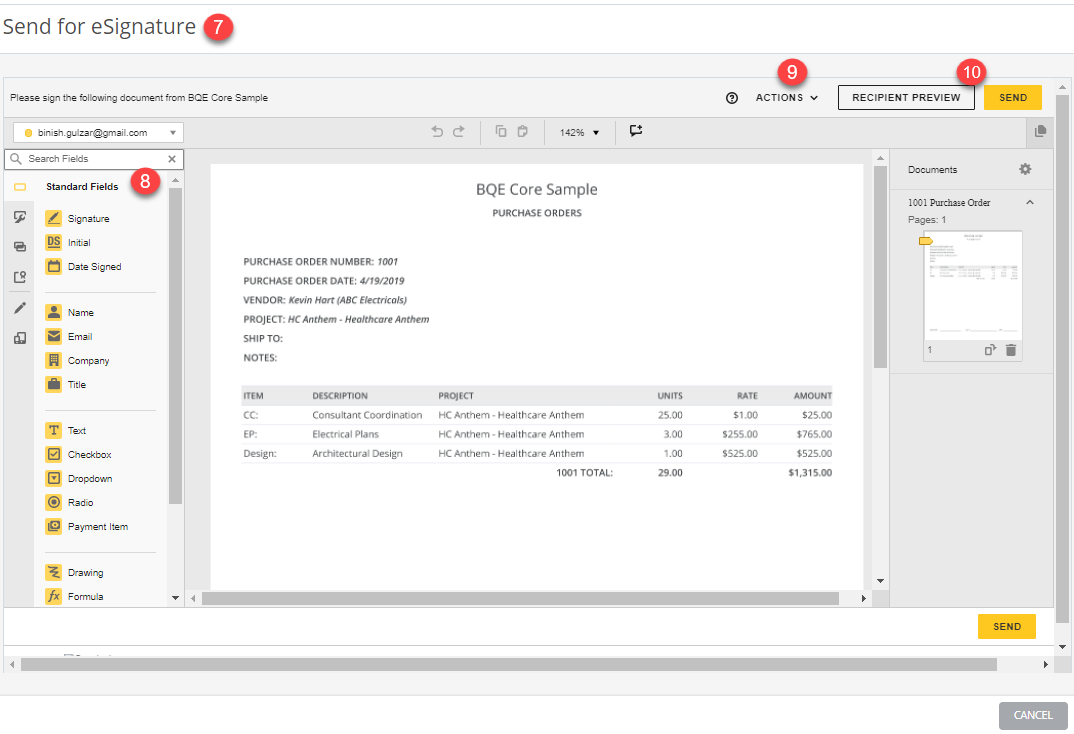Click the rotate page icon under thumbnail
The height and width of the screenshot is (734, 1074).
[x=990, y=350]
